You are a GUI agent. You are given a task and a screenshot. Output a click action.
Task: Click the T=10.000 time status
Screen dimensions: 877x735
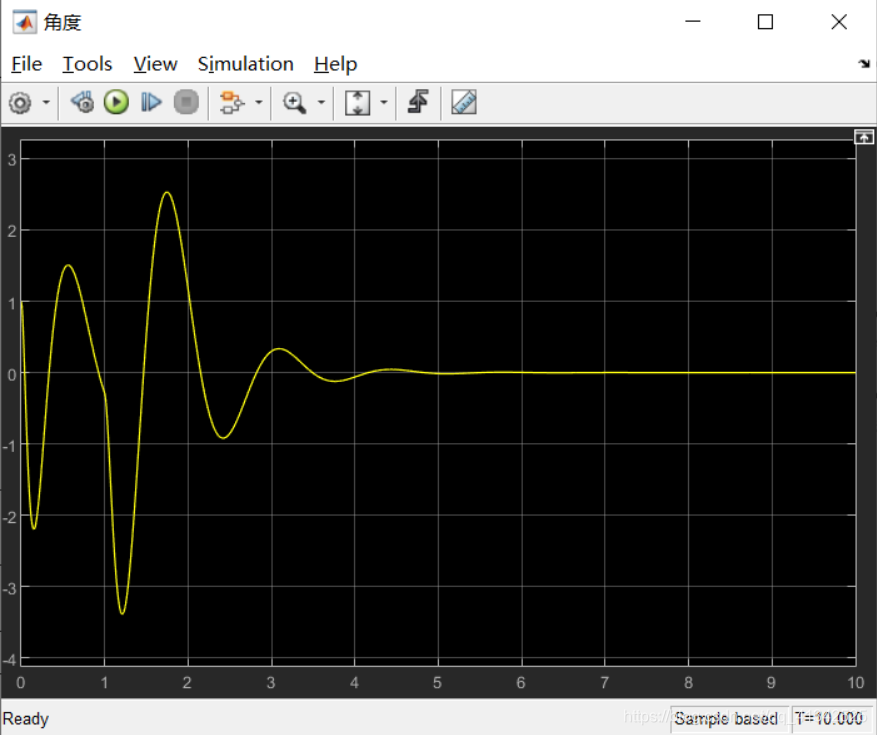click(x=829, y=718)
